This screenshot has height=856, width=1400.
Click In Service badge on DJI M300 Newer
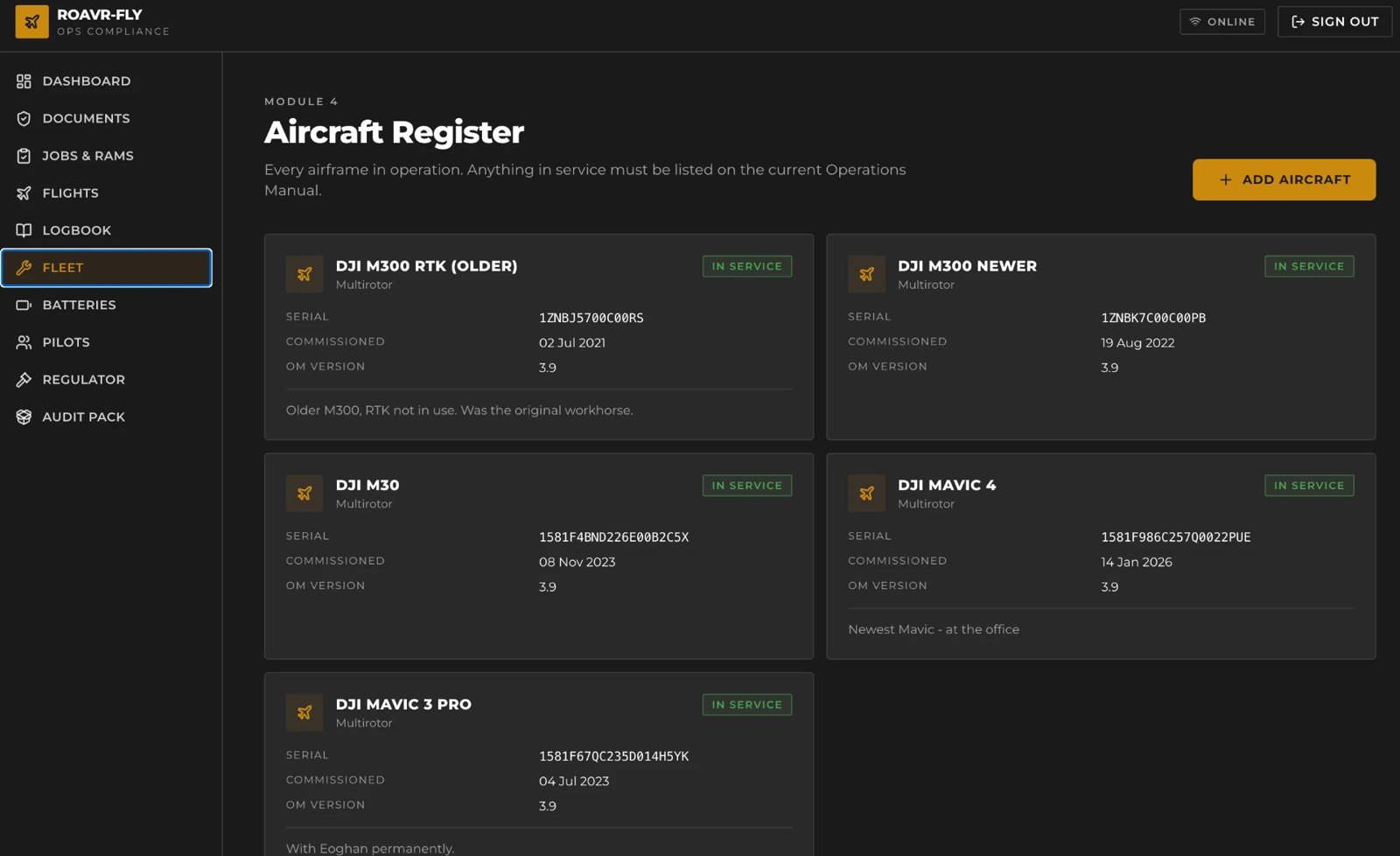click(x=1309, y=266)
